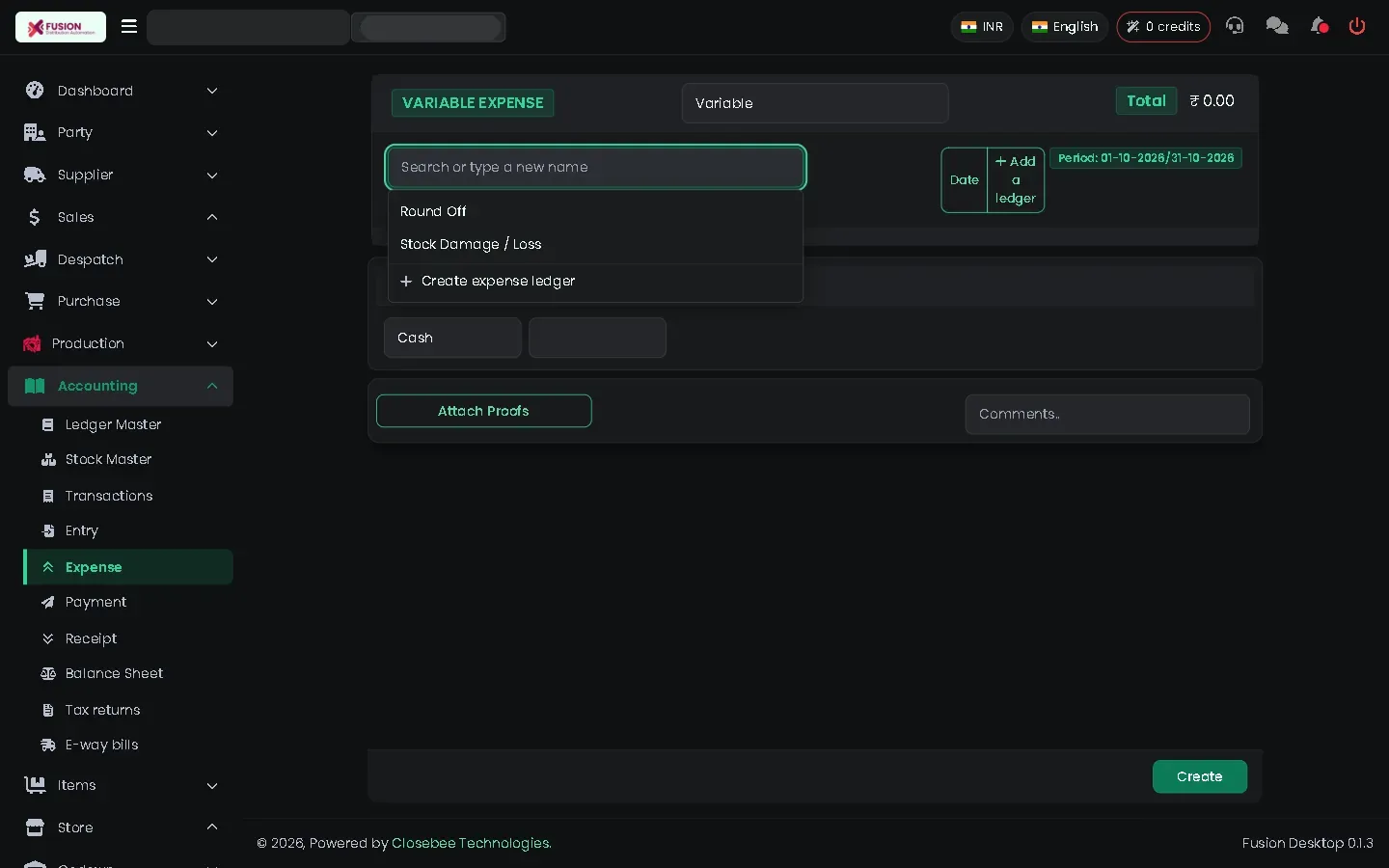Open the notifications bell icon
This screenshot has height=868, width=1389.
[1320, 26]
